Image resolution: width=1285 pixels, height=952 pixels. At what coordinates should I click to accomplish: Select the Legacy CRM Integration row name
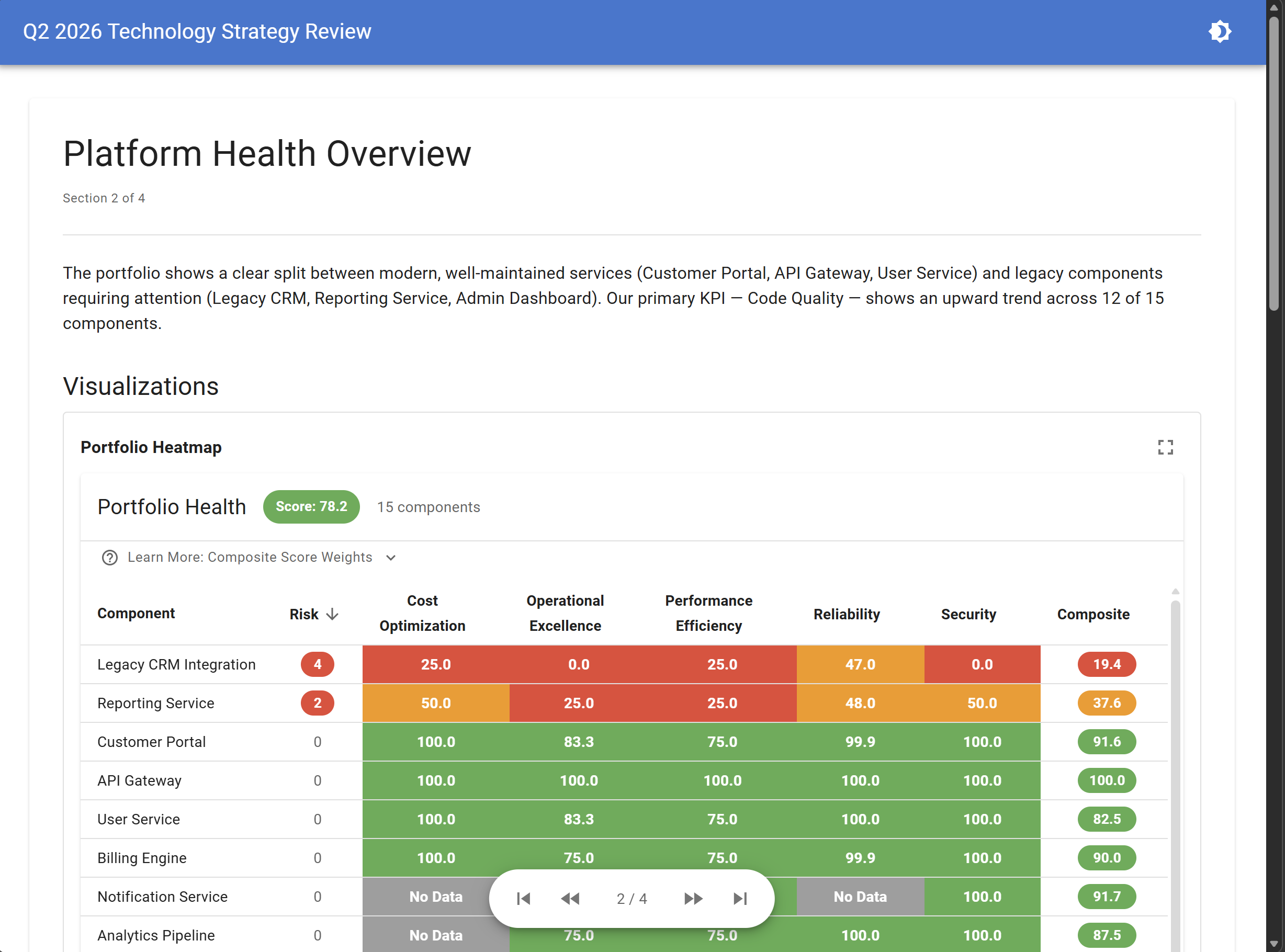[176, 664]
